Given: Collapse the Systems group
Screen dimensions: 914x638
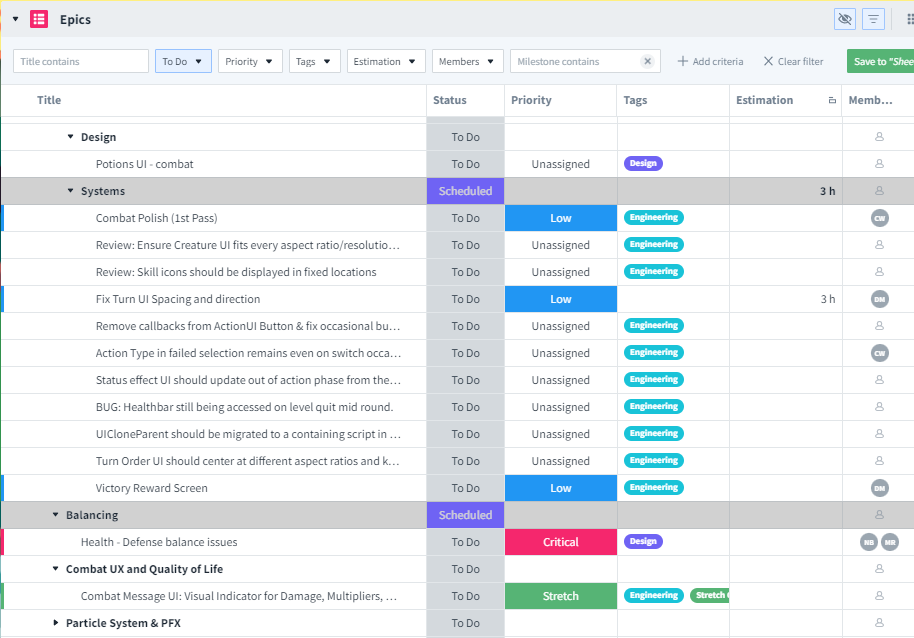Looking at the screenshot, I should pyautogui.click(x=71, y=191).
